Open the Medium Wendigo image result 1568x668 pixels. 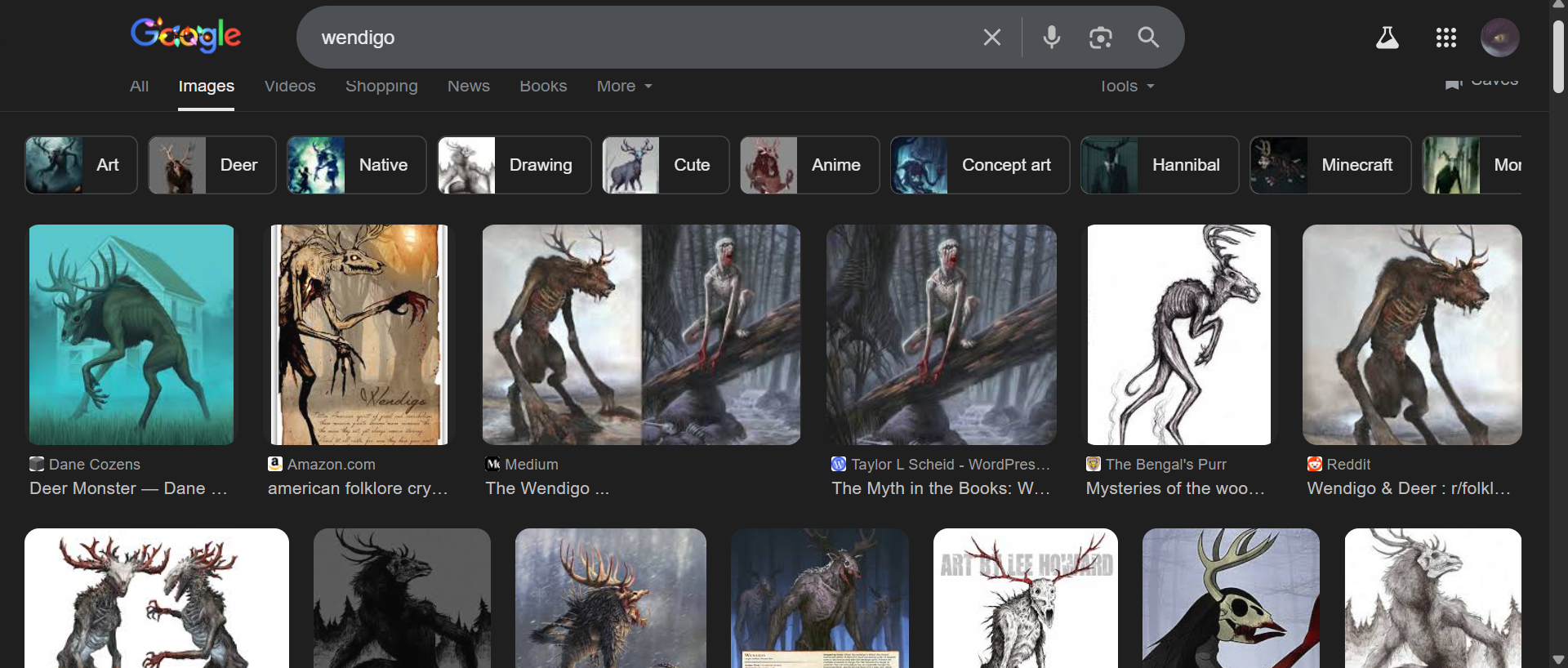pyautogui.click(x=641, y=335)
